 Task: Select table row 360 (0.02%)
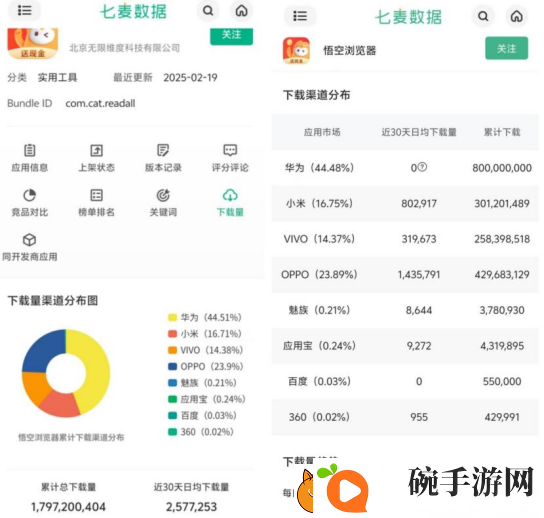(x=405, y=417)
